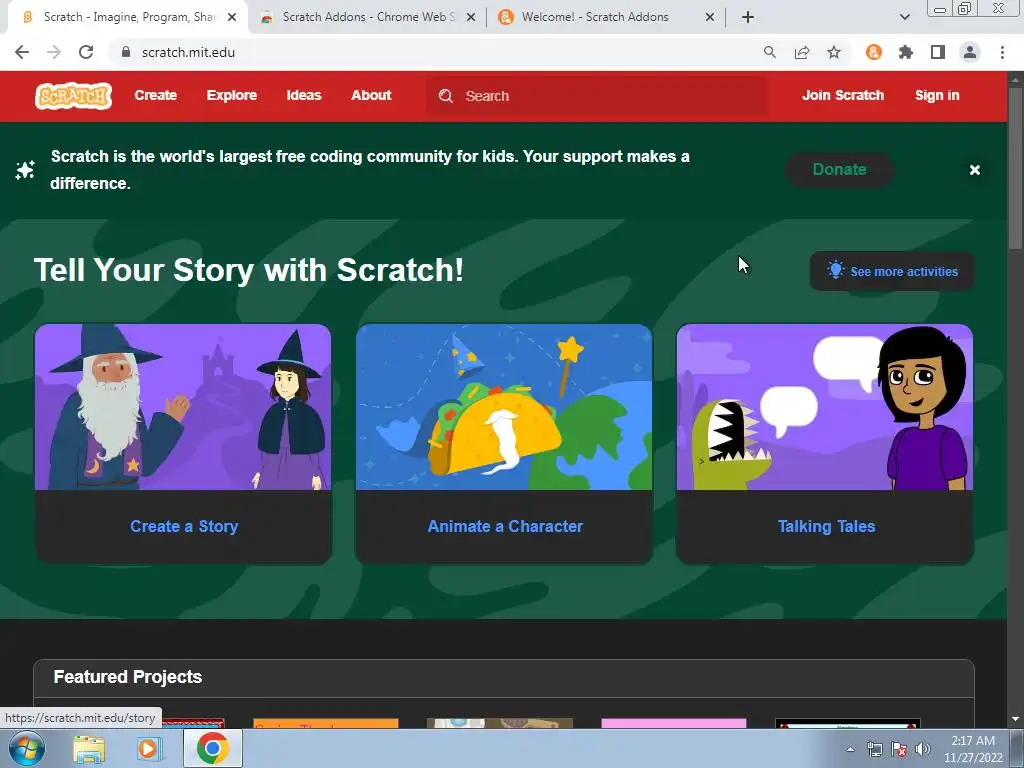Show hidden system tray icons
1024x768 pixels.
(x=850, y=749)
